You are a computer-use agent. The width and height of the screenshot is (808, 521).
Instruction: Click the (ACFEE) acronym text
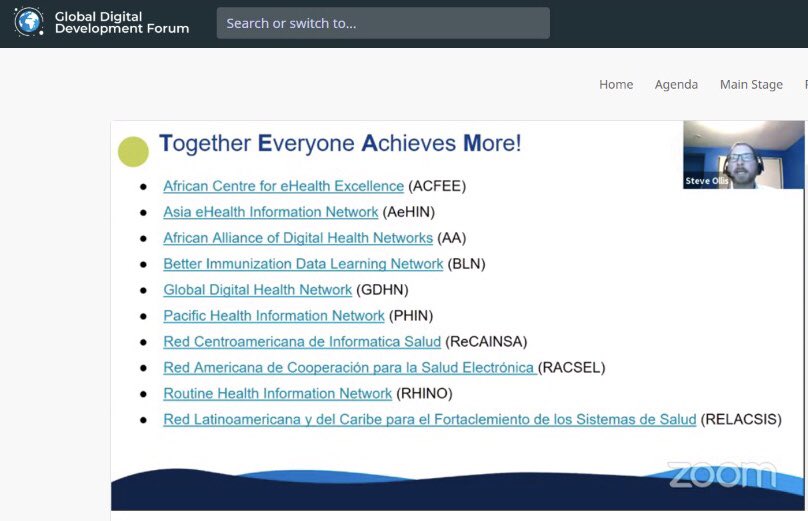(437, 186)
